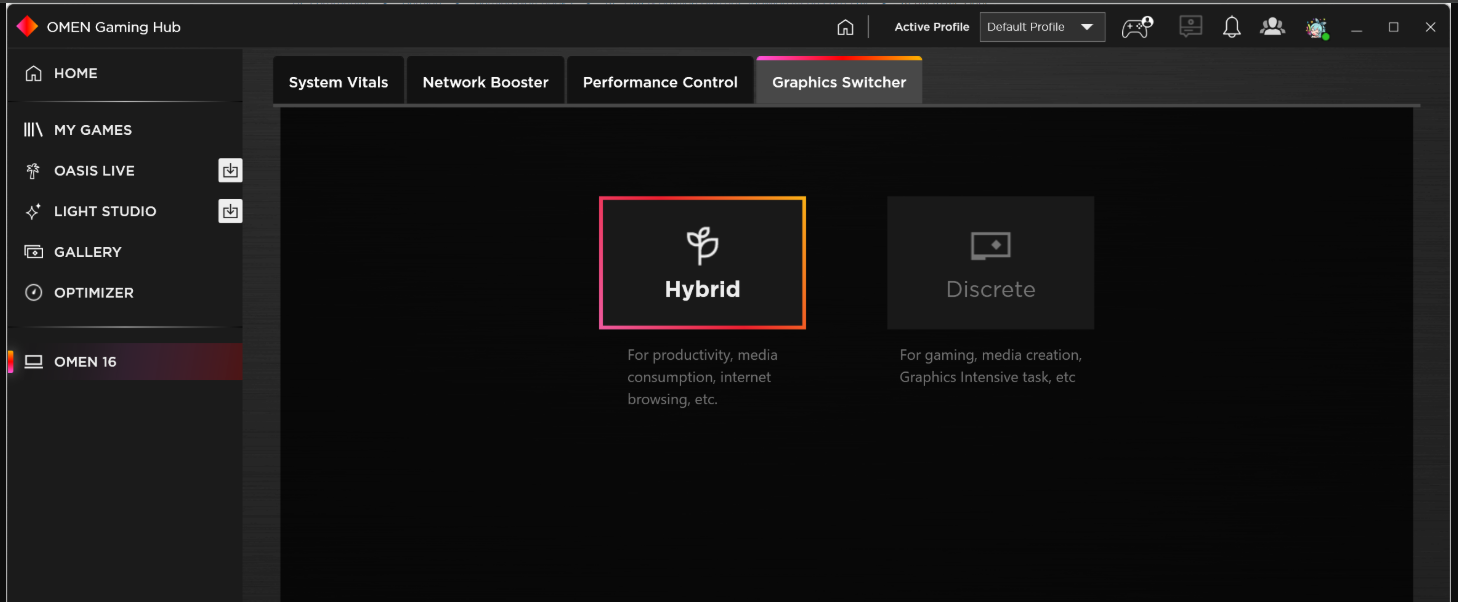Click the Active Profile label

[x=932, y=27]
